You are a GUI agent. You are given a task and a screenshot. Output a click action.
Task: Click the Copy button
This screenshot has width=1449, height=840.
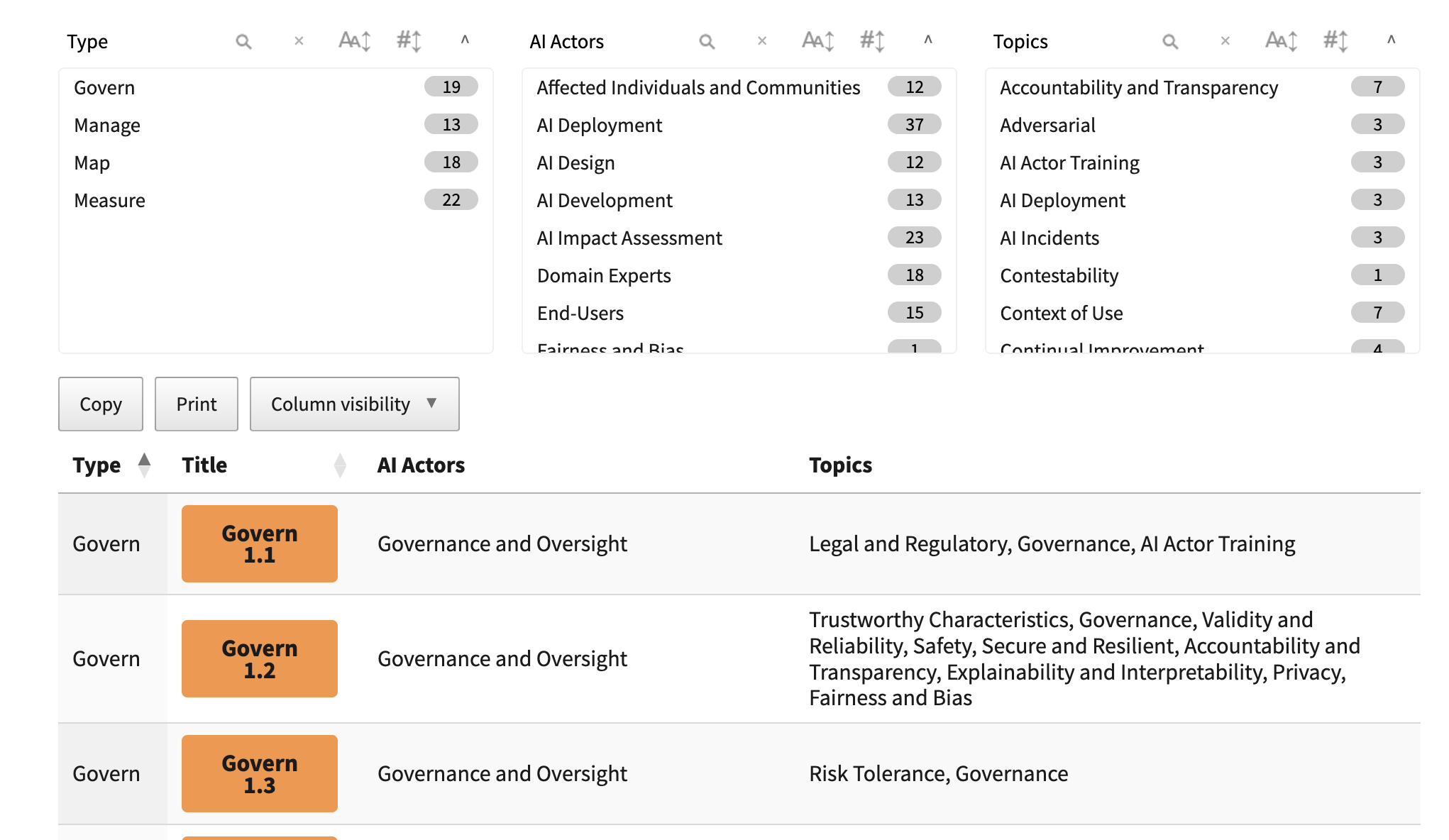[101, 404]
